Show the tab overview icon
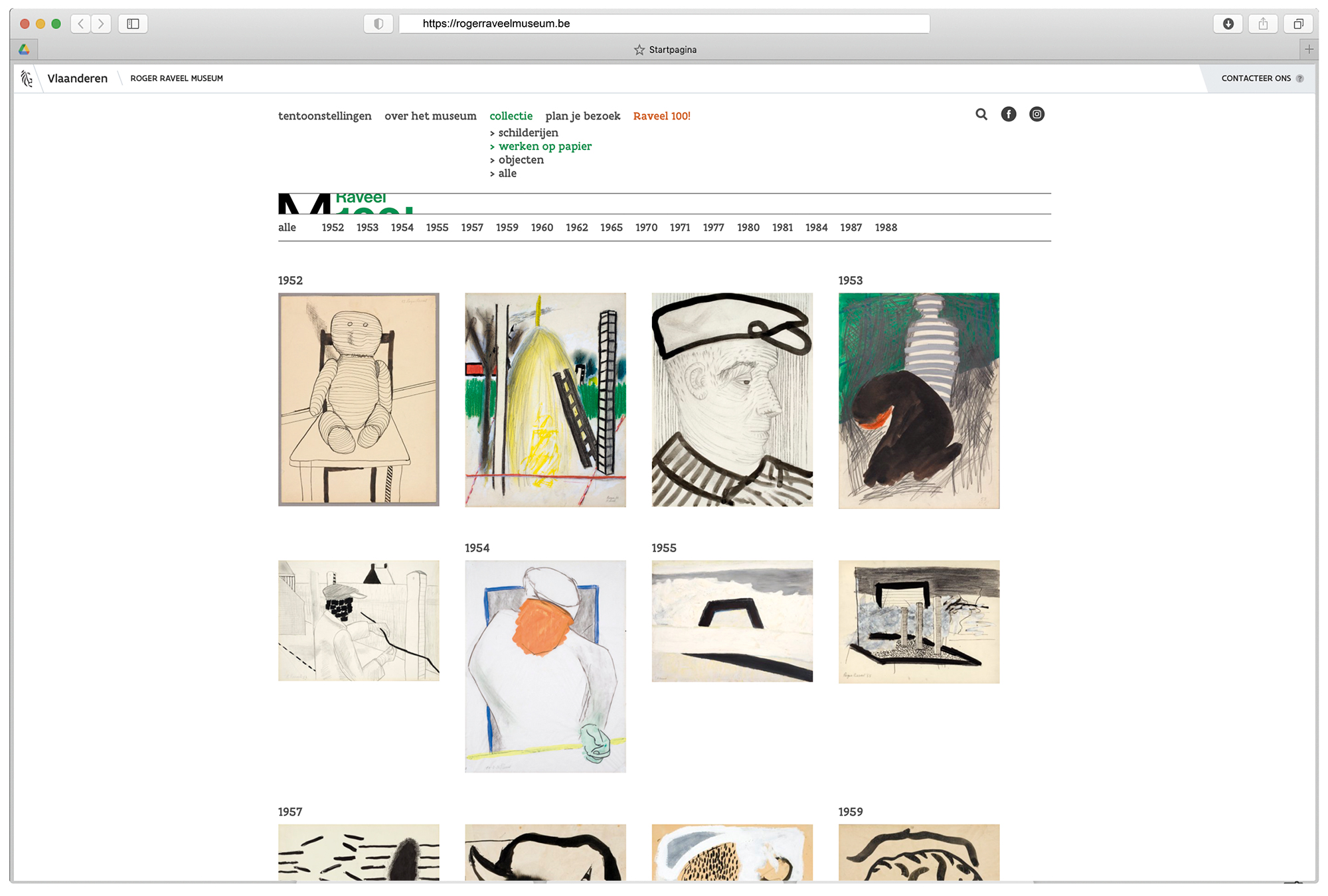The height and width of the screenshot is (896, 1328). 1298,24
